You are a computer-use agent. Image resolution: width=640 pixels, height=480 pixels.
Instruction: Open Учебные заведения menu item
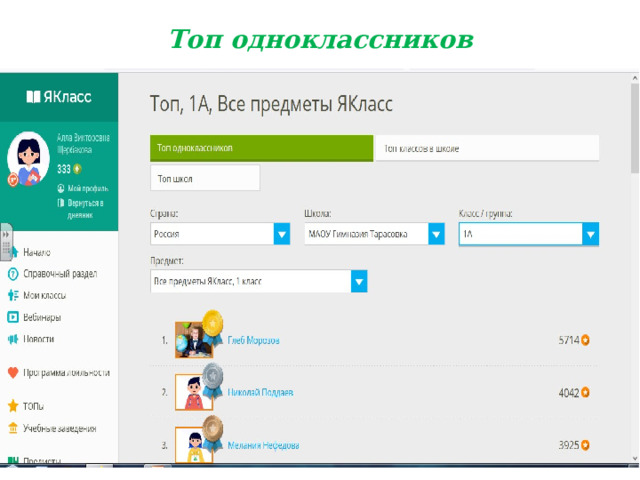(x=59, y=428)
